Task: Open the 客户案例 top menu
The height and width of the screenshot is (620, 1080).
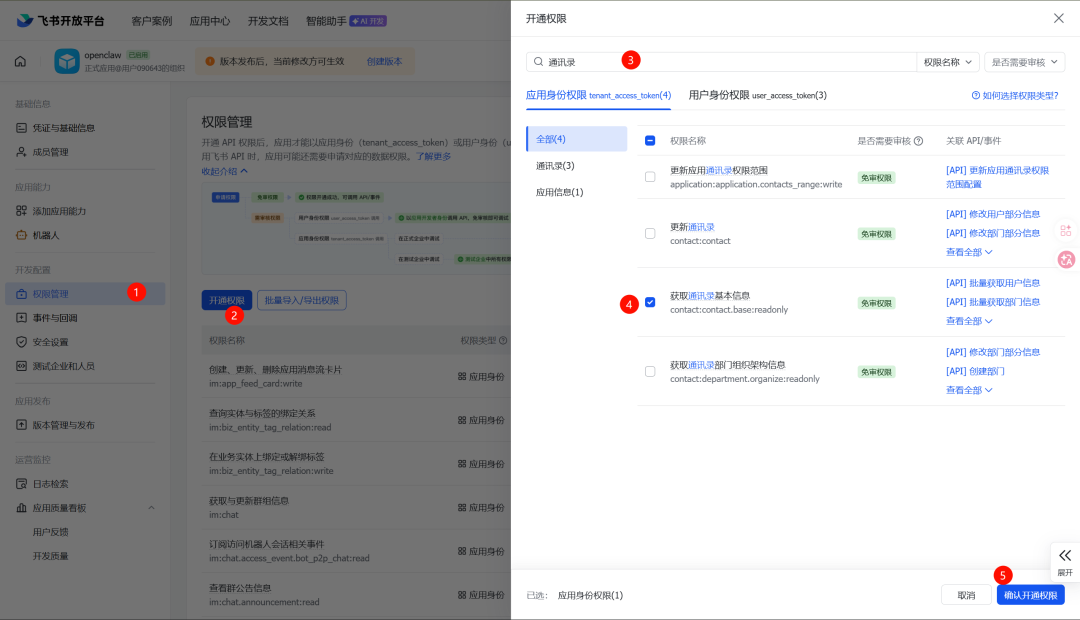Action: 152,21
